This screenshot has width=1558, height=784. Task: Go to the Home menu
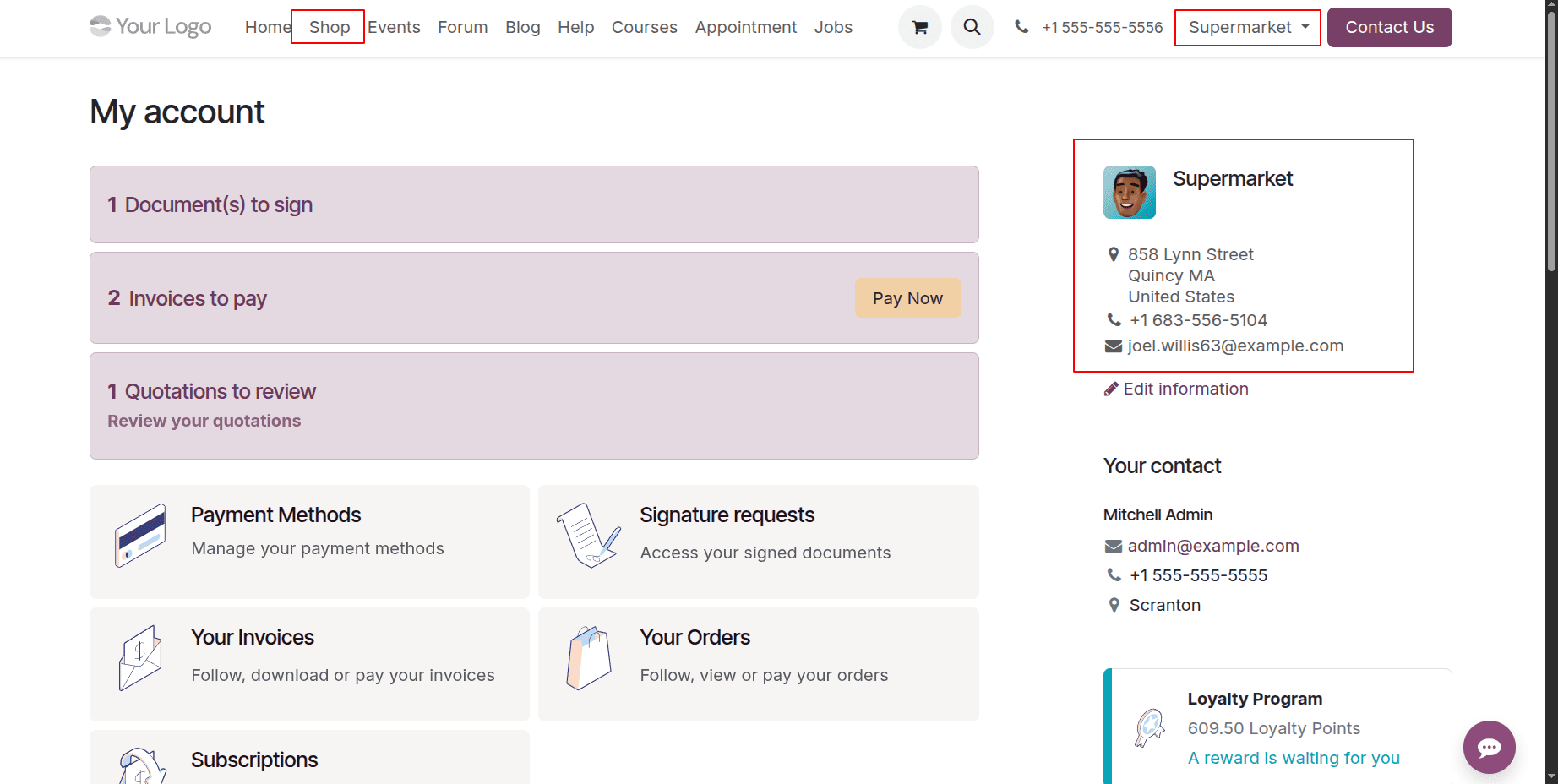coord(268,27)
